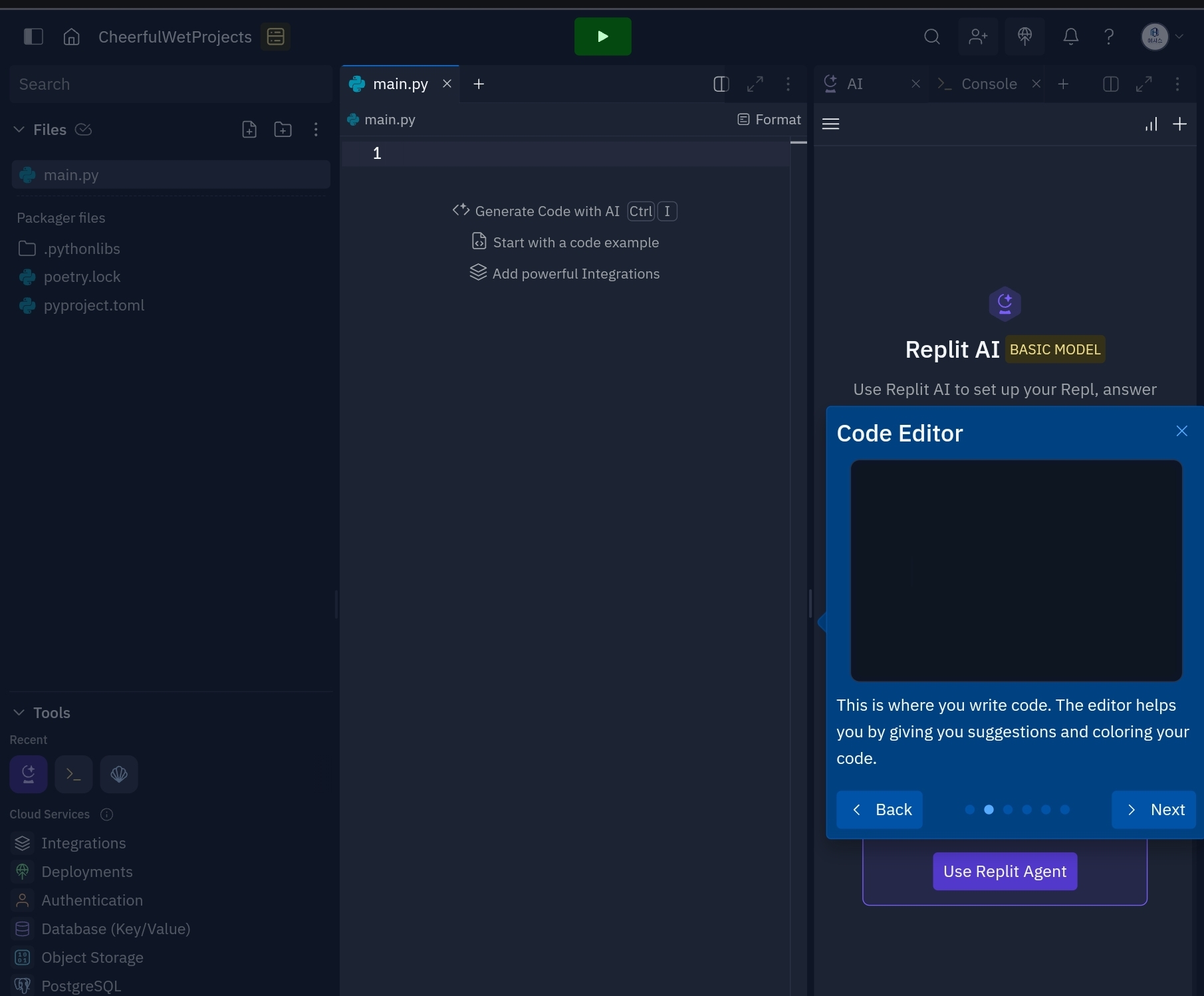The image size is (1204, 996).
Task: Open notifications bell
Action: [1070, 37]
